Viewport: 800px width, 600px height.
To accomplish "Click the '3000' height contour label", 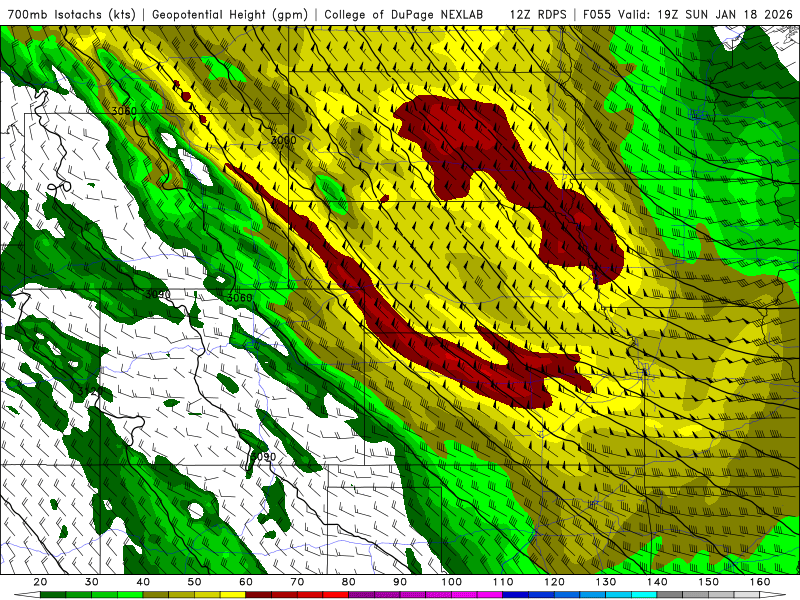I will click(x=283, y=140).
